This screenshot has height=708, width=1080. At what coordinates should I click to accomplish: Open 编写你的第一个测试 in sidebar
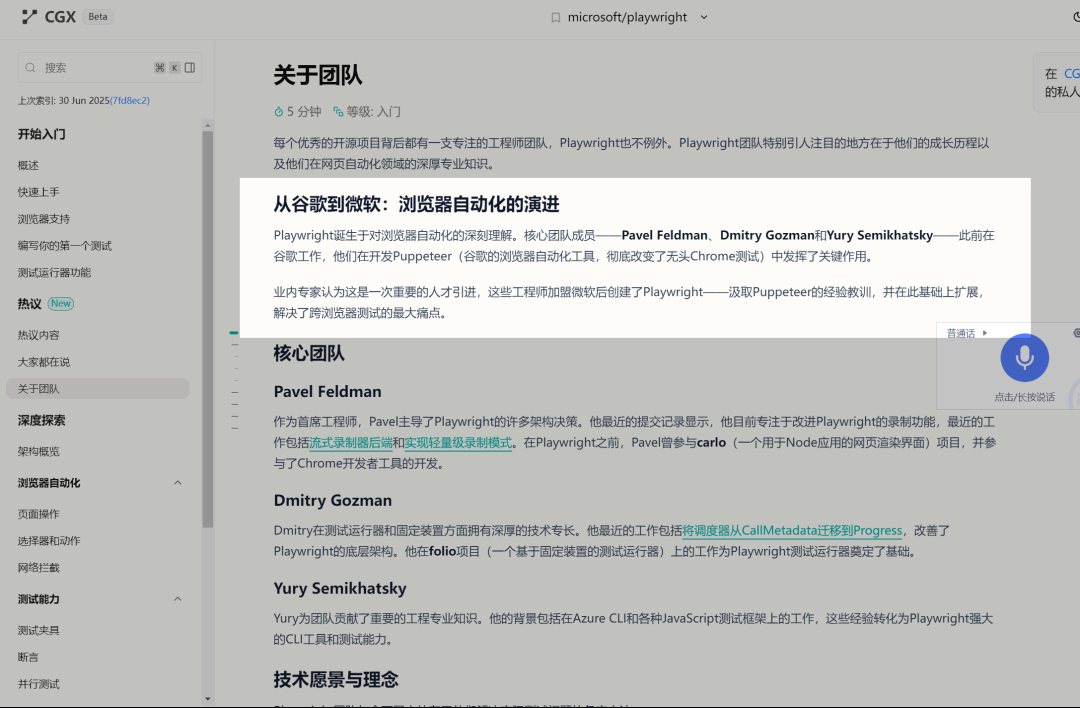[65, 246]
